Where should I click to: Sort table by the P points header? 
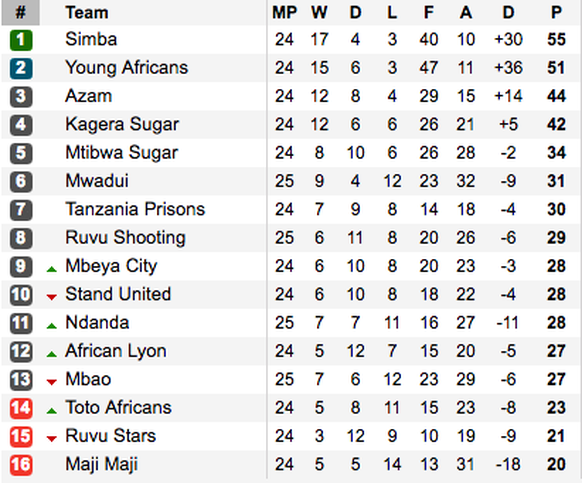coord(556,13)
